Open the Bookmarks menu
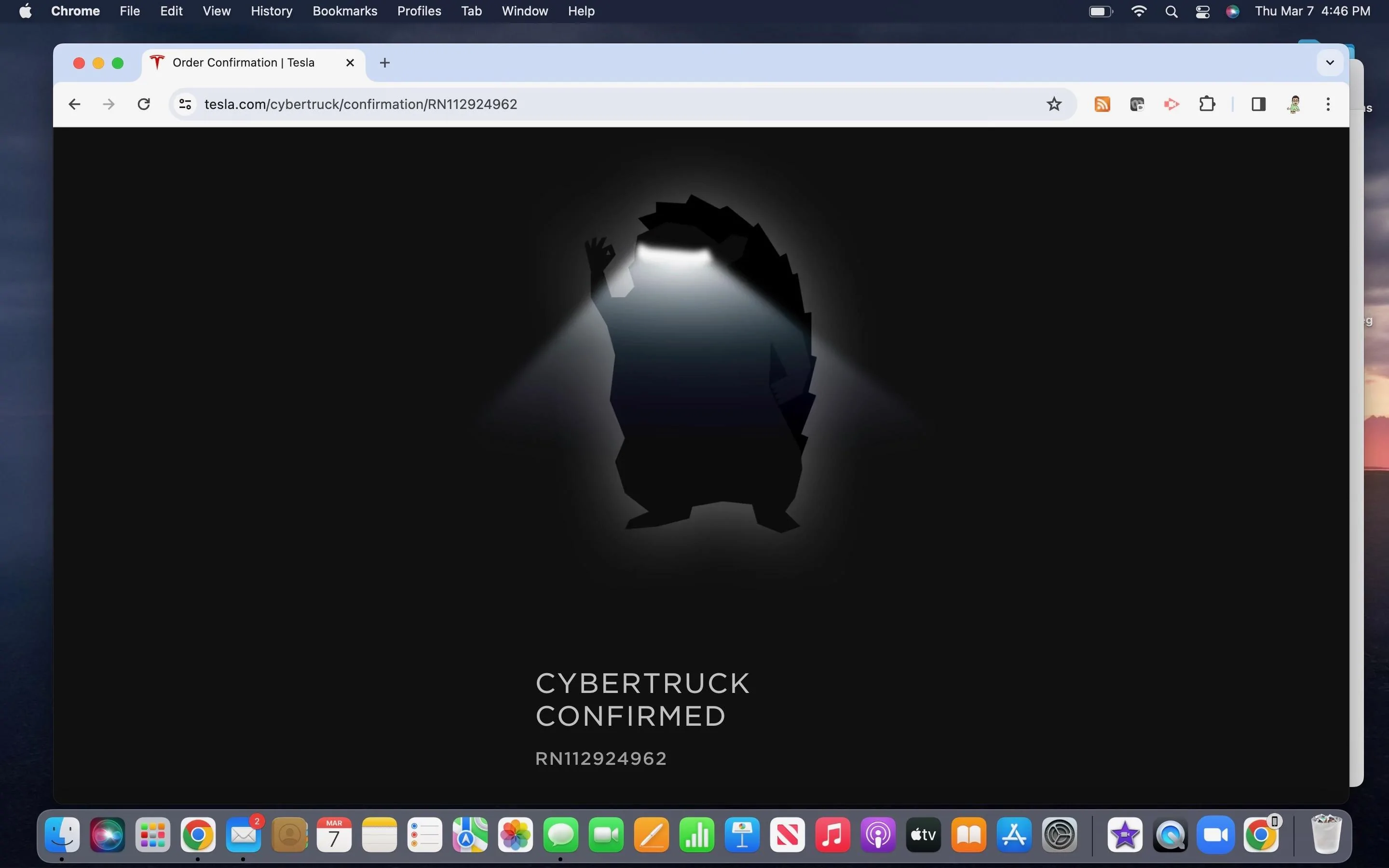This screenshot has height=868, width=1389. point(345,11)
